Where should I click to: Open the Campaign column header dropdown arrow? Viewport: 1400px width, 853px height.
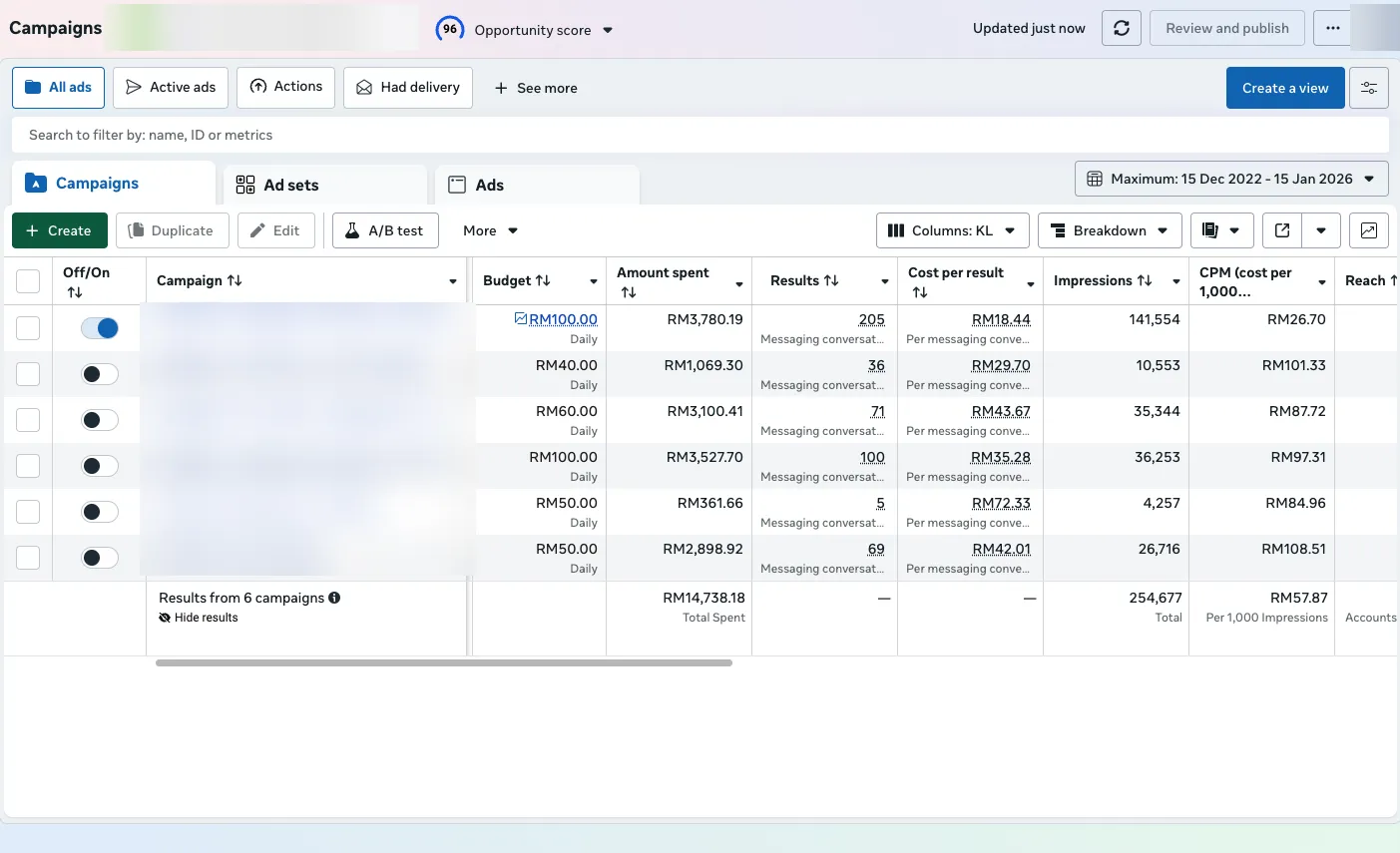[453, 282]
